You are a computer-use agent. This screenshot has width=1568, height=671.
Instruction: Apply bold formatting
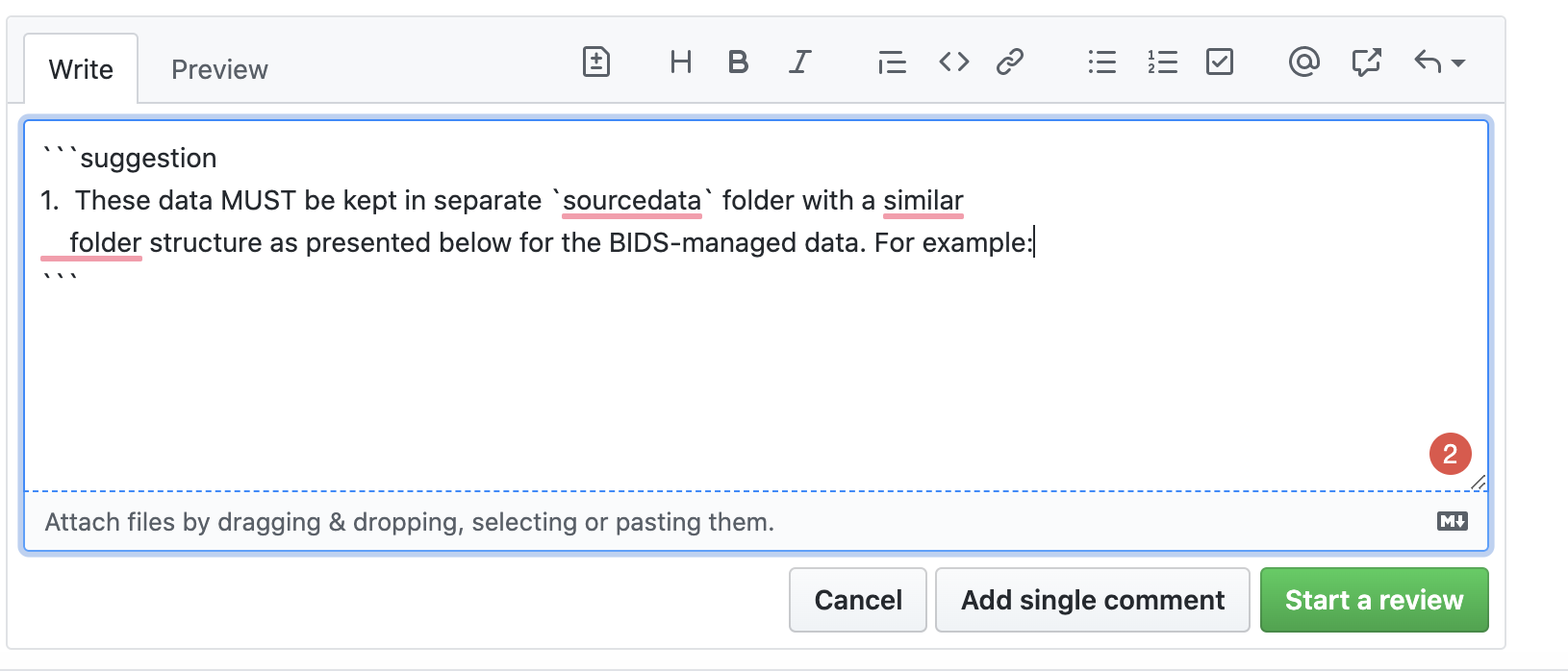click(x=738, y=62)
